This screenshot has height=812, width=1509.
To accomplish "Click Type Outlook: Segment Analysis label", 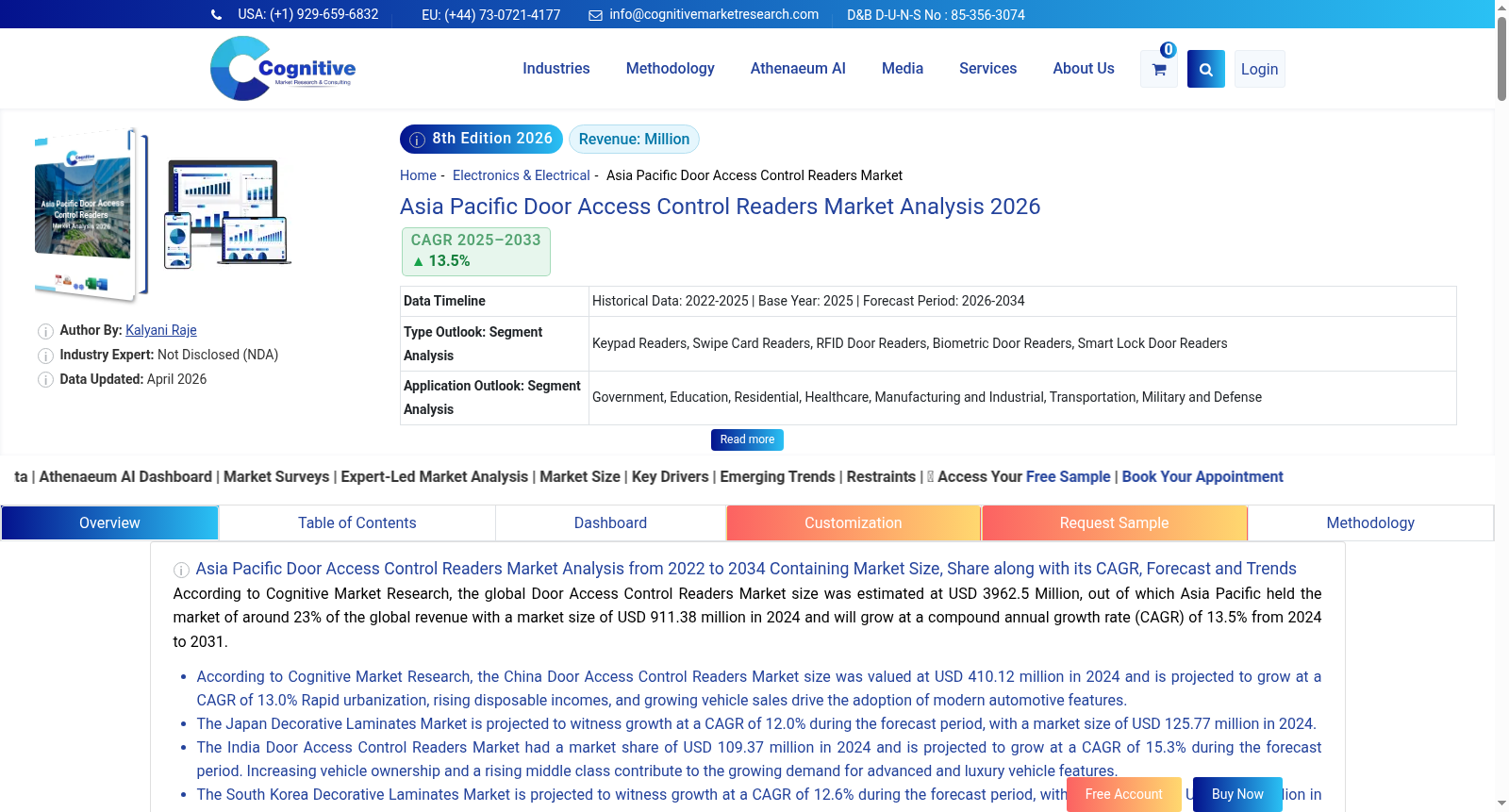I will pyautogui.click(x=473, y=343).
